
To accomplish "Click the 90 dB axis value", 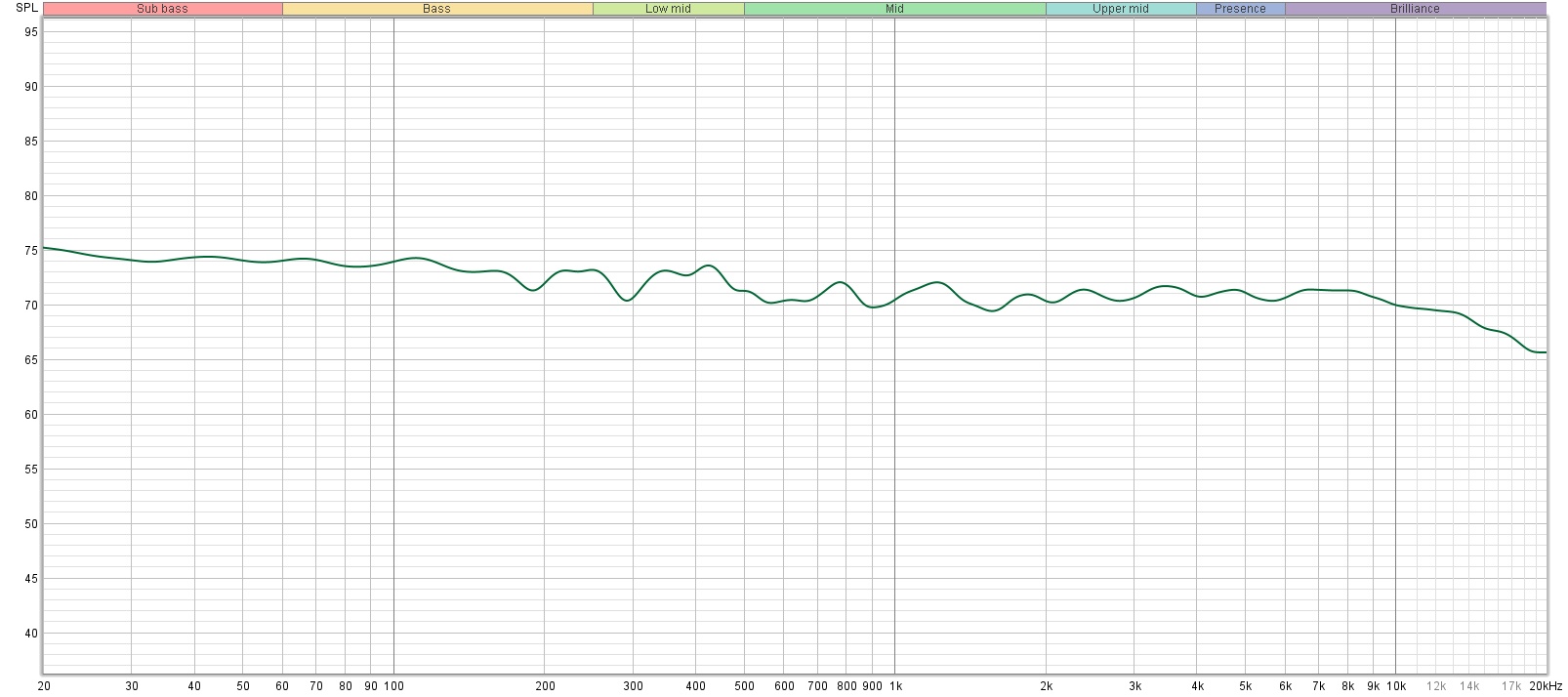I will click(31, 87).
